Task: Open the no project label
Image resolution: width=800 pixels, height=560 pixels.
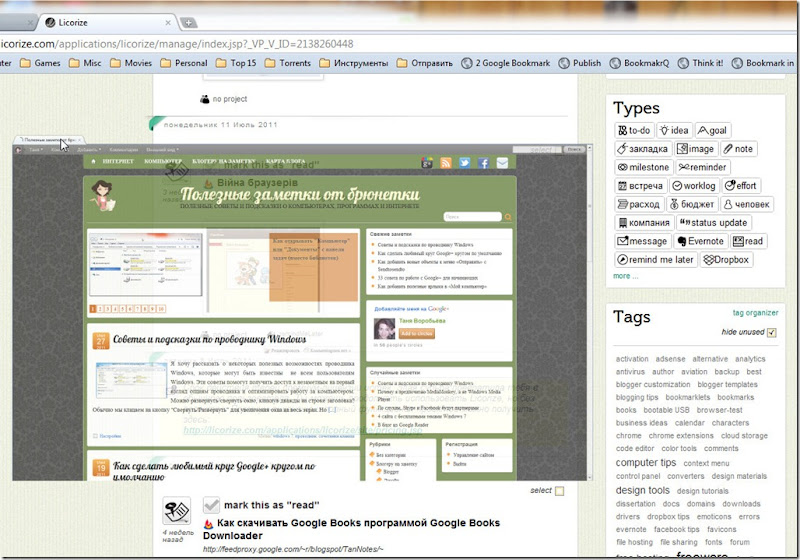Action: (230, 99)
